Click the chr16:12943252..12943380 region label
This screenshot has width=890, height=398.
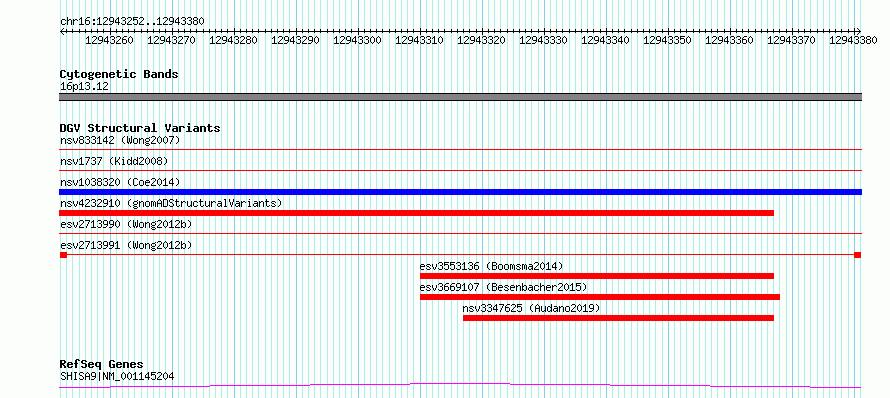[132, 22]
